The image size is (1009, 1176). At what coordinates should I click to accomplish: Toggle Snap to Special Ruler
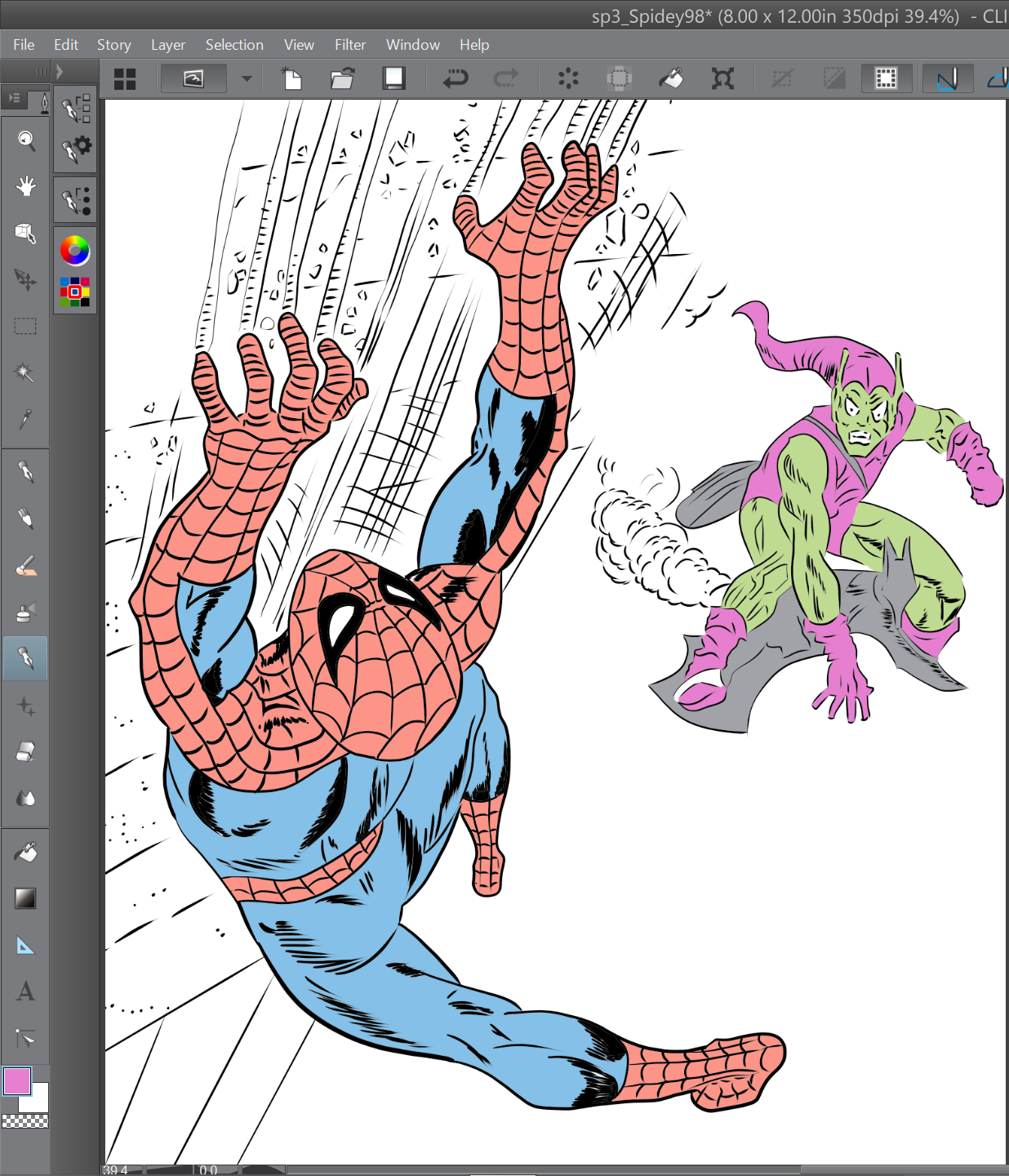(998, 78)
